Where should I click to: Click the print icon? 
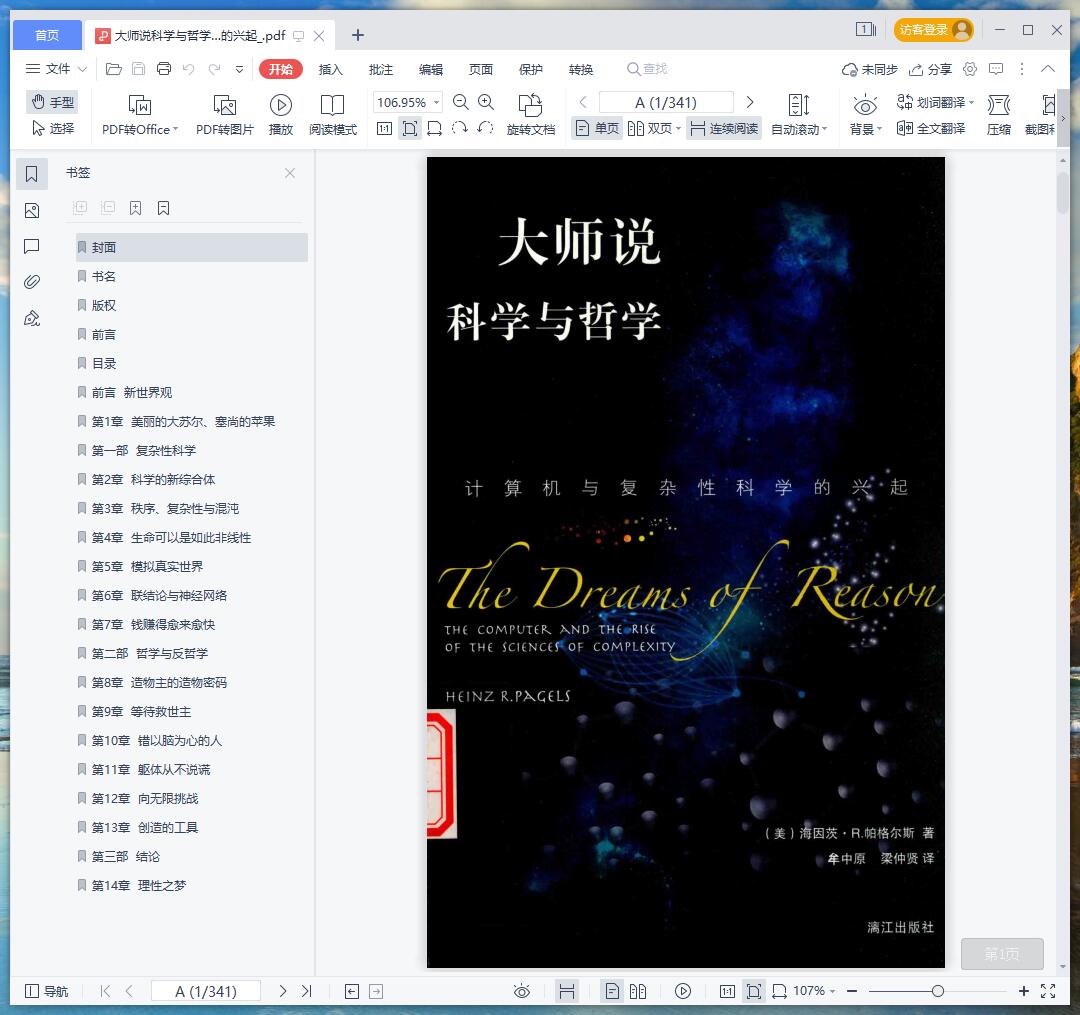(x=164, y=69)
